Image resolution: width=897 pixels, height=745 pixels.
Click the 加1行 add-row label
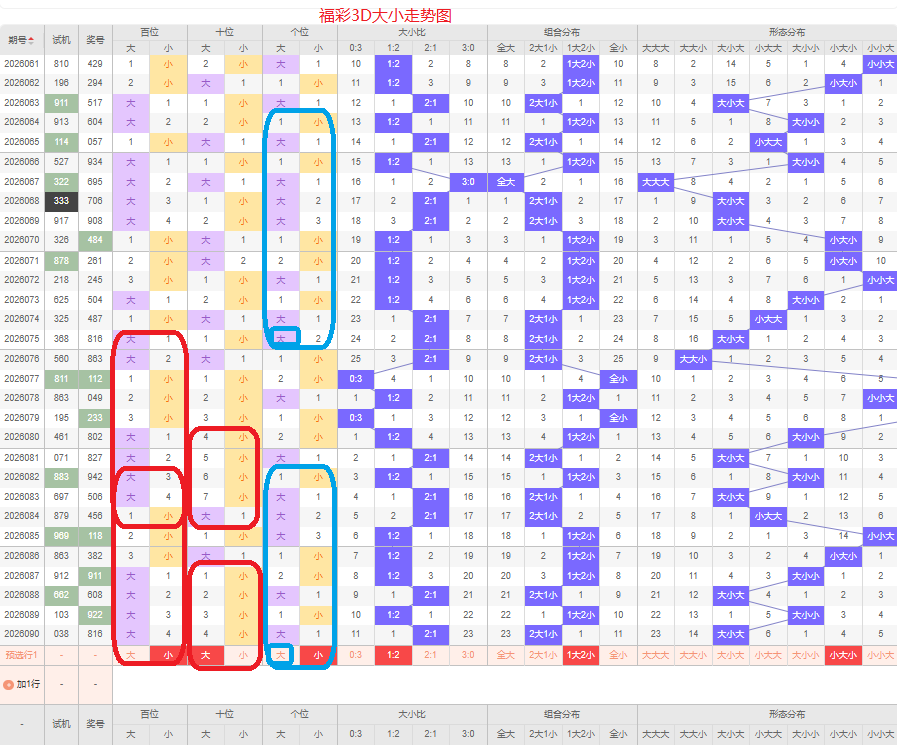[28, 684]
